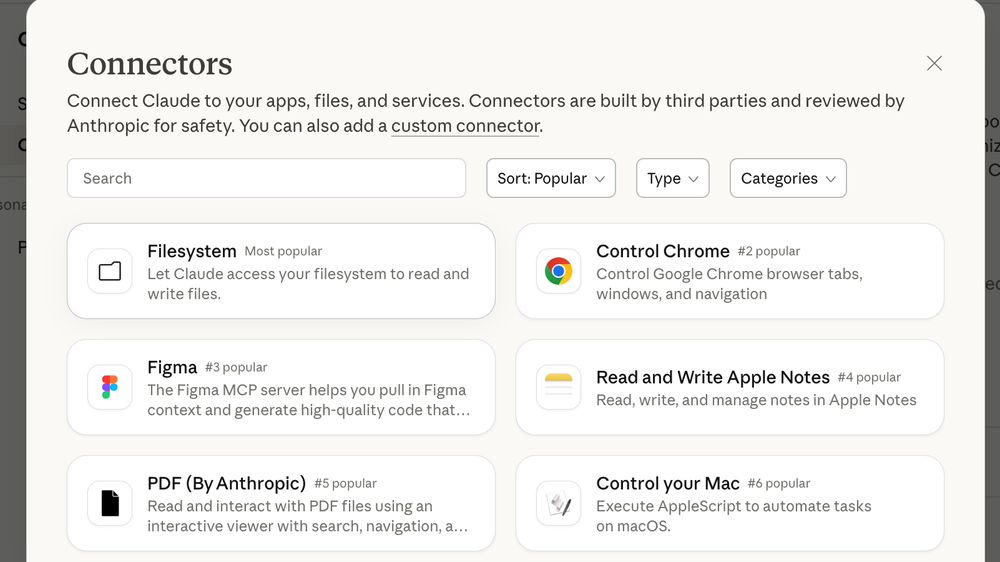Close the Connectors dialog
Screen dimensions: 1000x562
point(934,63)
